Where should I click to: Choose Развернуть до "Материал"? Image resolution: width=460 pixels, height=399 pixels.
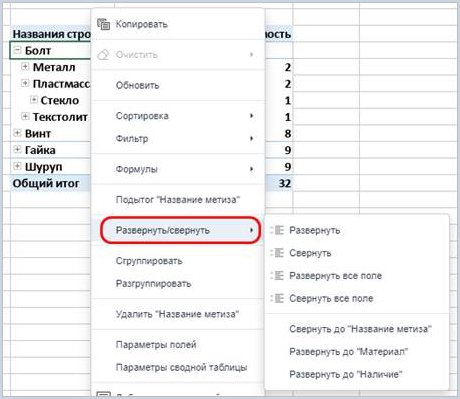(357, 351)
